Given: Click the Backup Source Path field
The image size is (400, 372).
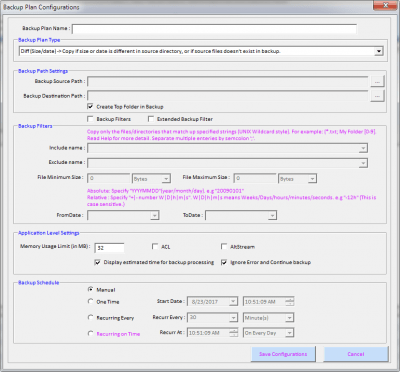Looking at the screenshot, I should pyautogui.click(x=228, y=81).
